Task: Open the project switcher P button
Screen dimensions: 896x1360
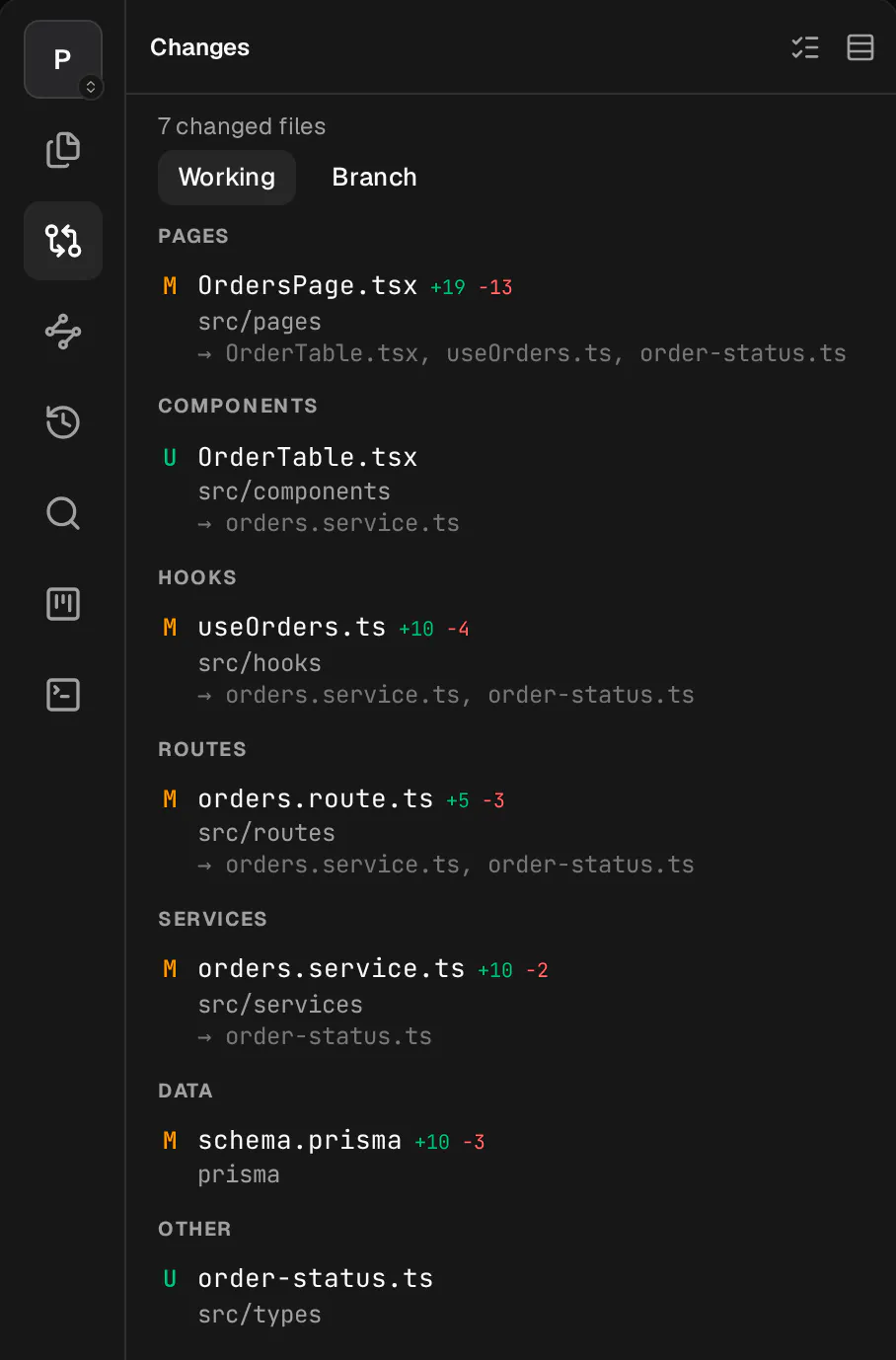Action: point(63,59)
